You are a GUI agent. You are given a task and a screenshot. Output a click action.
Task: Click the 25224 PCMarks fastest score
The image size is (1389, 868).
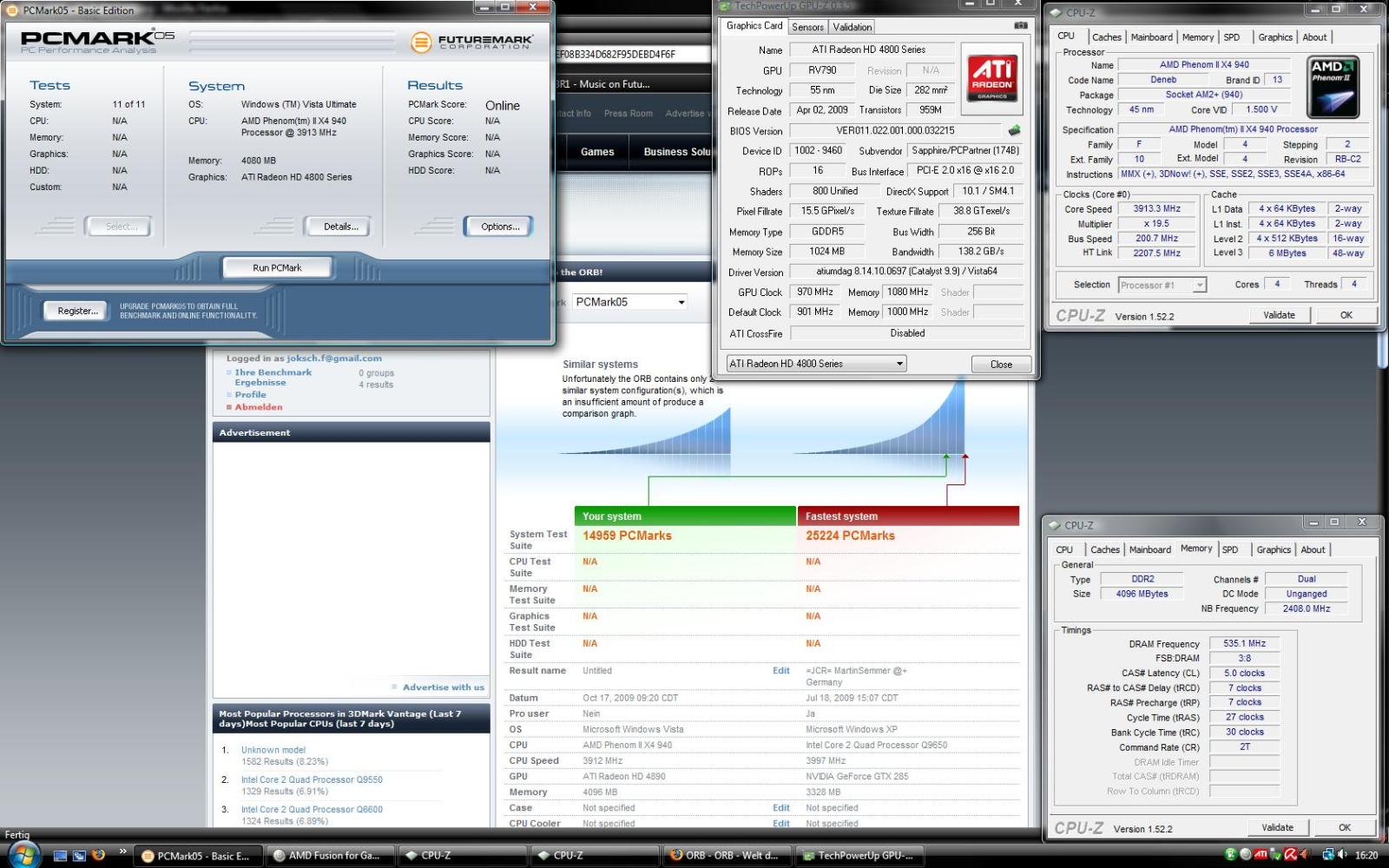coord(850,536)
